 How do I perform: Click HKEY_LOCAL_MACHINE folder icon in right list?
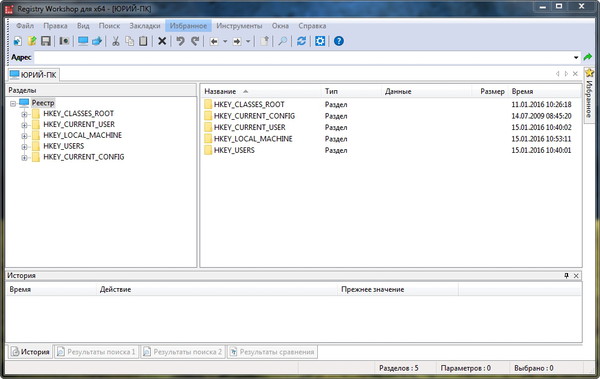click(208, 139)
